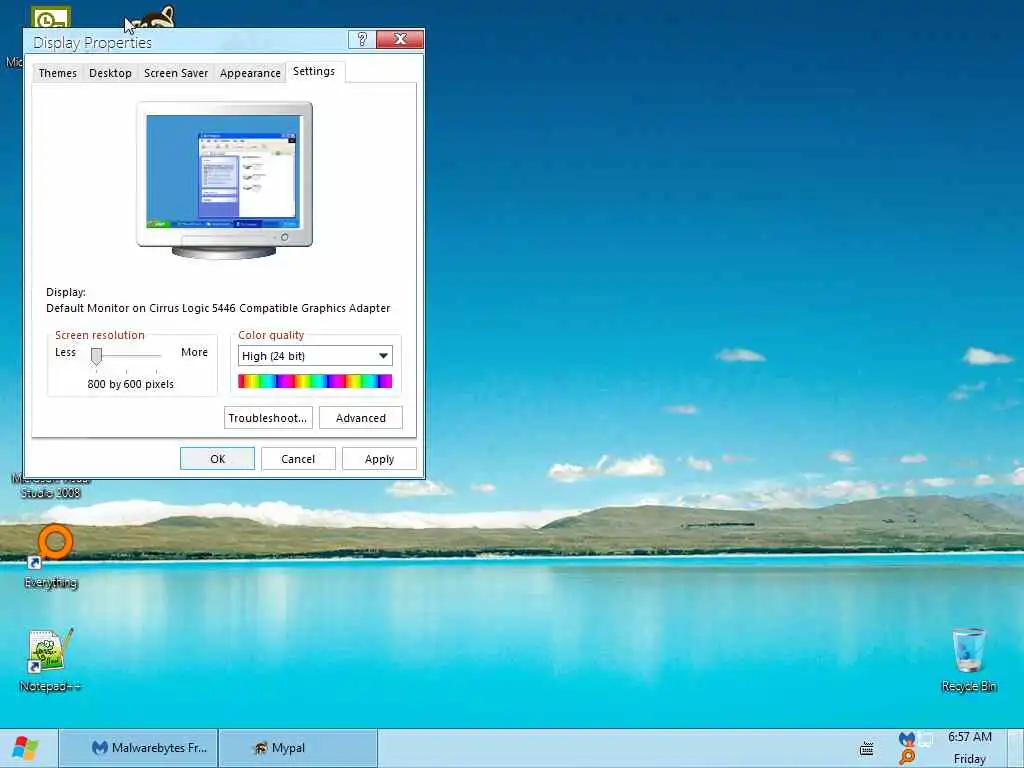Confirm with the OK button
The width and height of the screenshot is (1024, 768).
(x=217, y=459)
